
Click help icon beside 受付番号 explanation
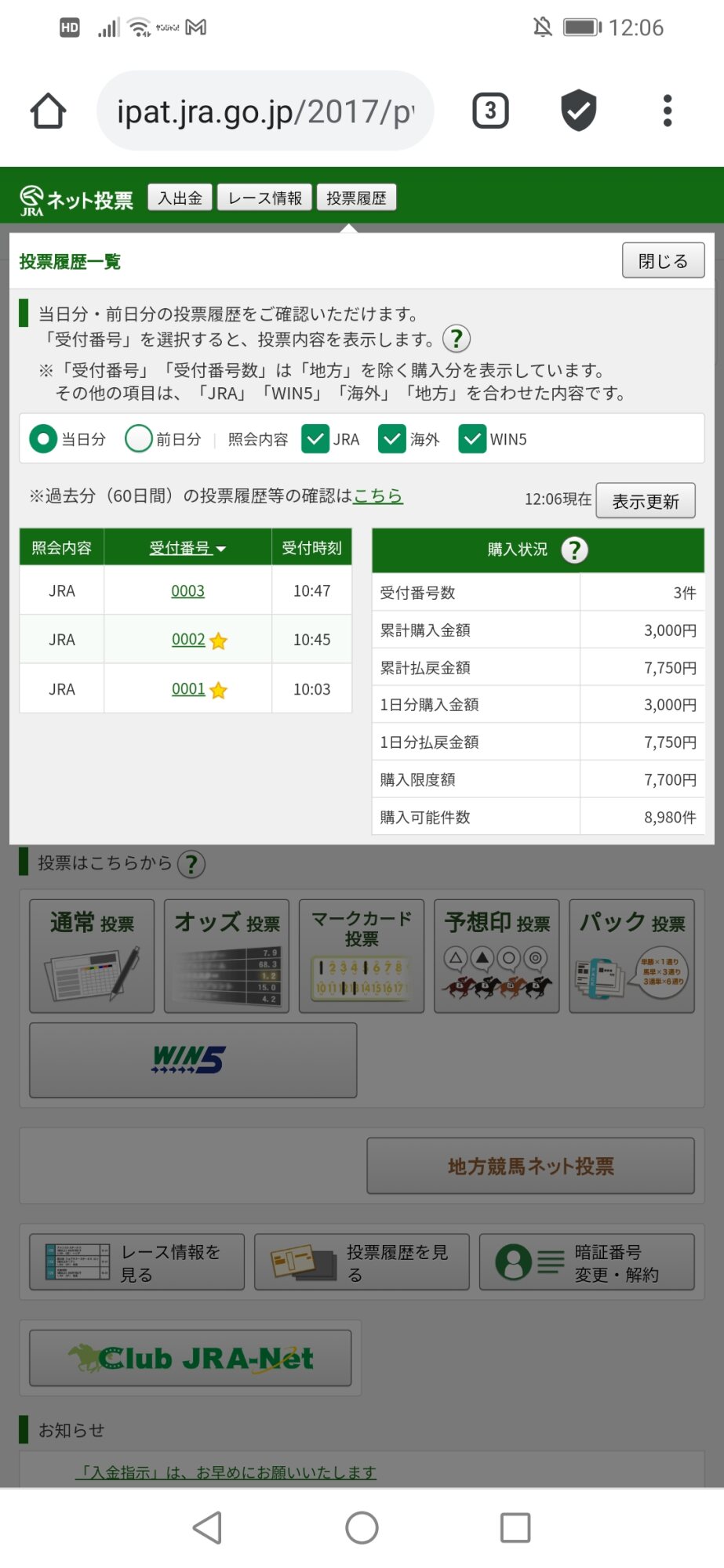[x=457, y=339]
